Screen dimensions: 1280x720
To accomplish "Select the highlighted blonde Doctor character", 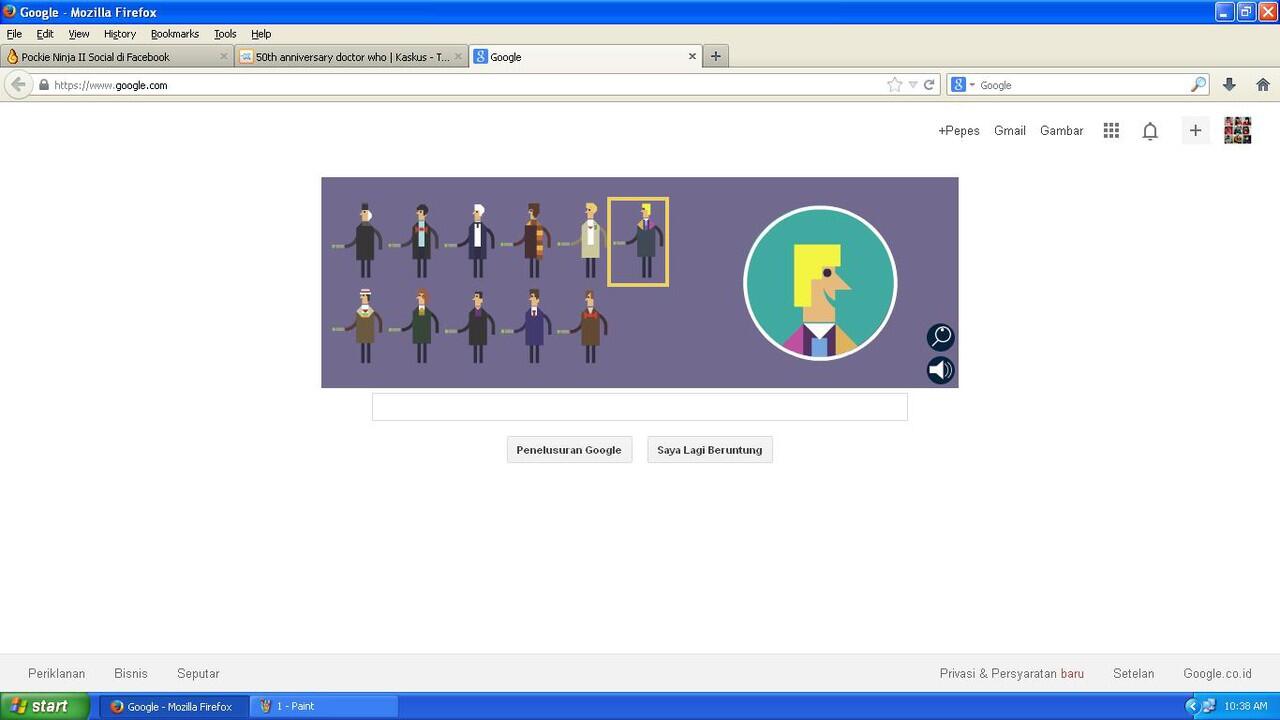I will 638,242.
